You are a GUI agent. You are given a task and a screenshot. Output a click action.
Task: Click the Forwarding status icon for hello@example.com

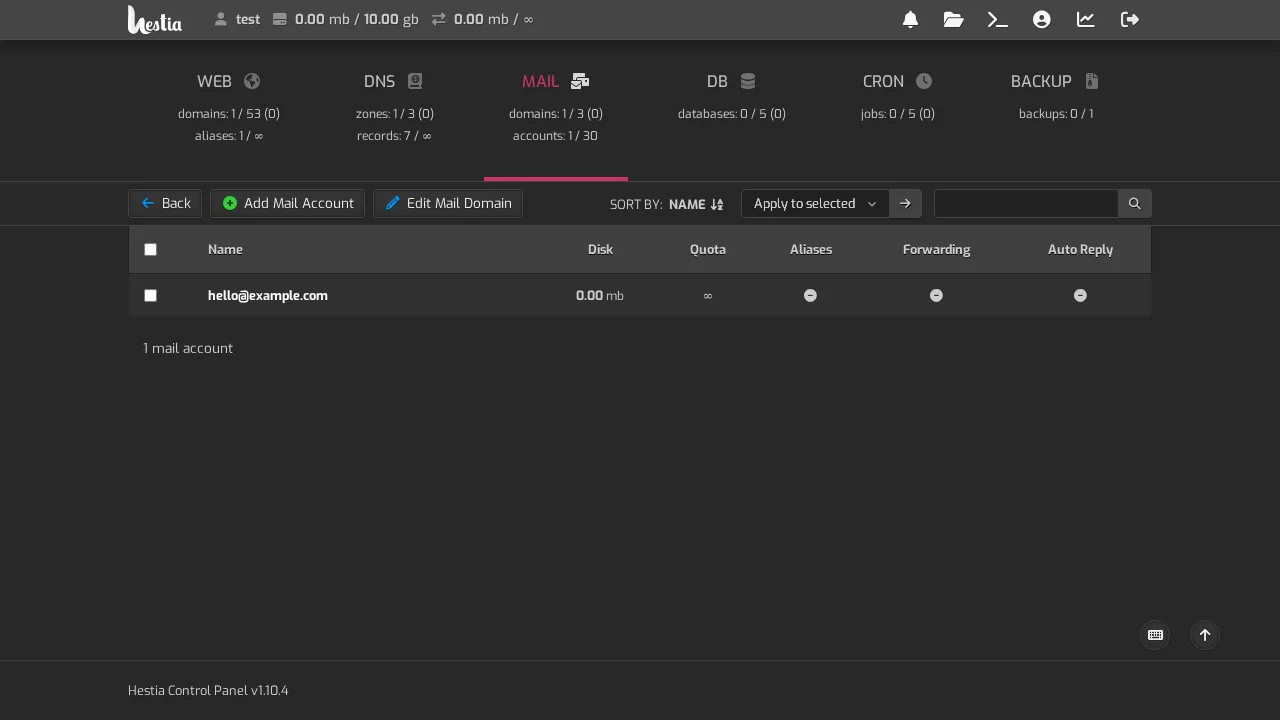pos(936,295)
